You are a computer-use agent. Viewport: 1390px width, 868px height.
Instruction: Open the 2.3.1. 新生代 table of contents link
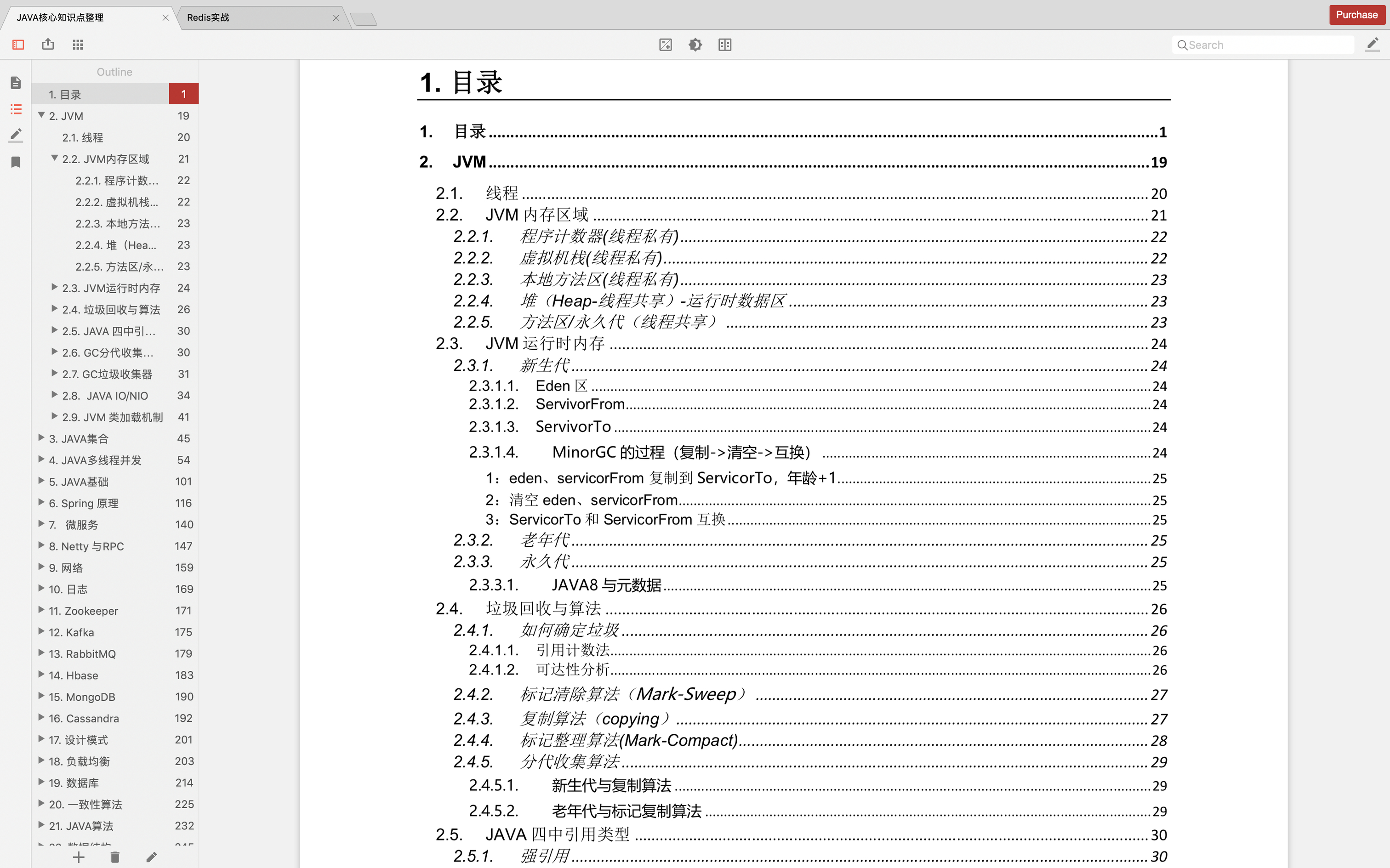[544, 365]
